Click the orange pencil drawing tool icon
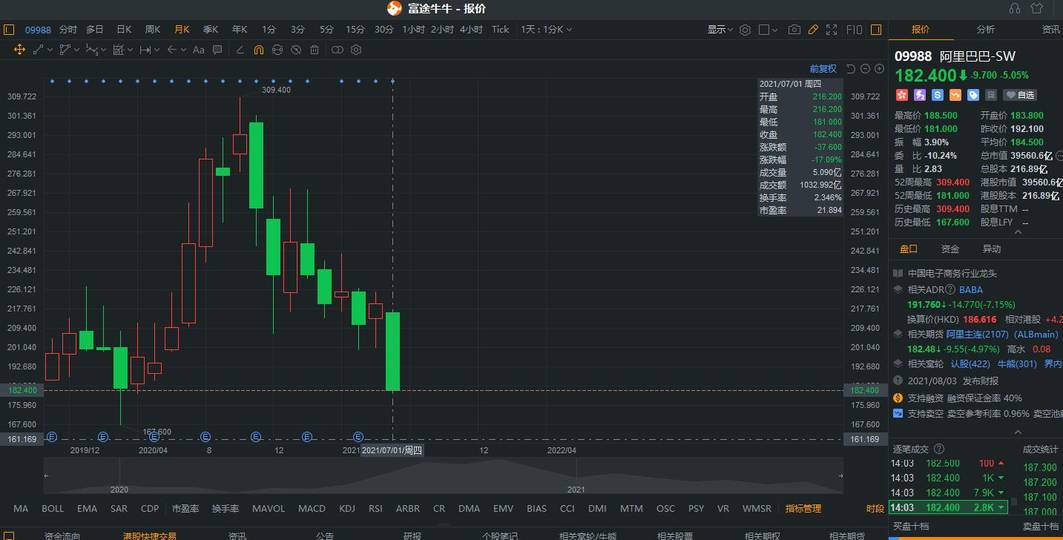This screenshot has height=540, width=1063. (x=814, y=30)
